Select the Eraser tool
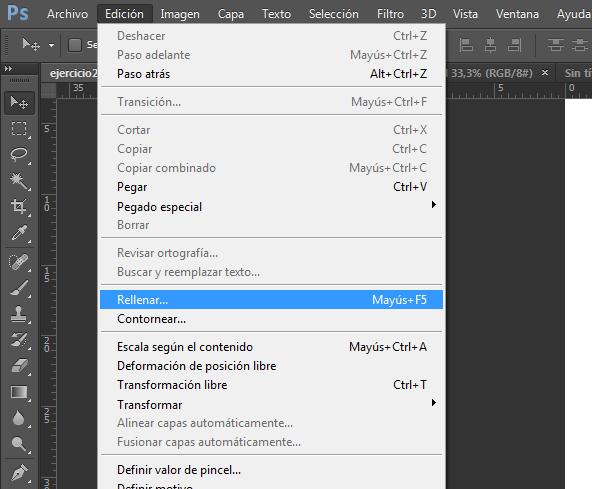Image resolution: width=592 pixels, height=489 pixels. coord(19,366)
